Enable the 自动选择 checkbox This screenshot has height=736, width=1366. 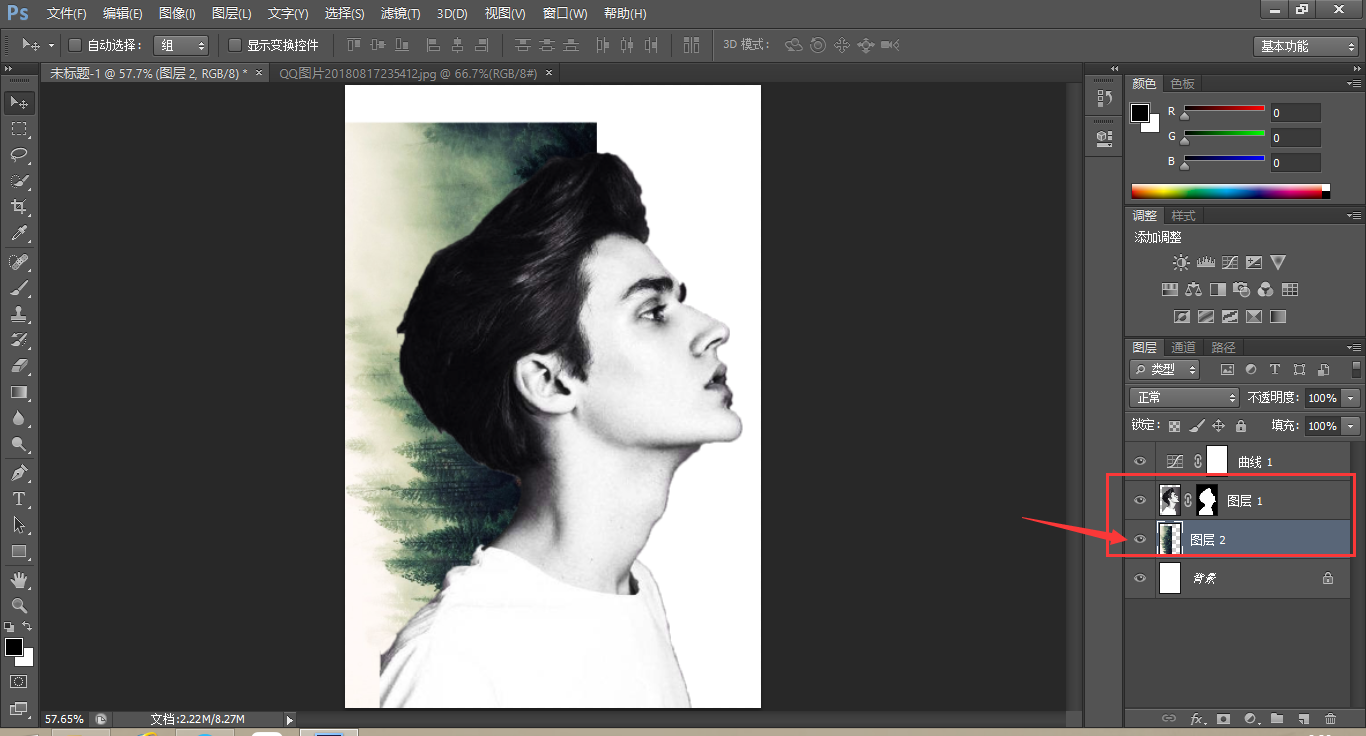click(74, 45)
